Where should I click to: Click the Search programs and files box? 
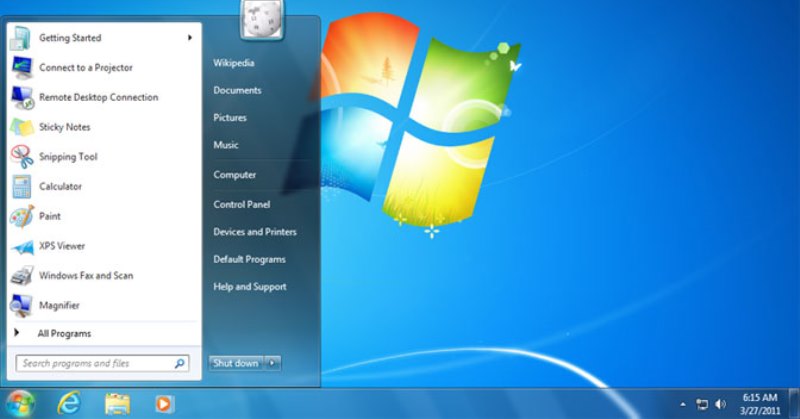click(x=103, y=363)
